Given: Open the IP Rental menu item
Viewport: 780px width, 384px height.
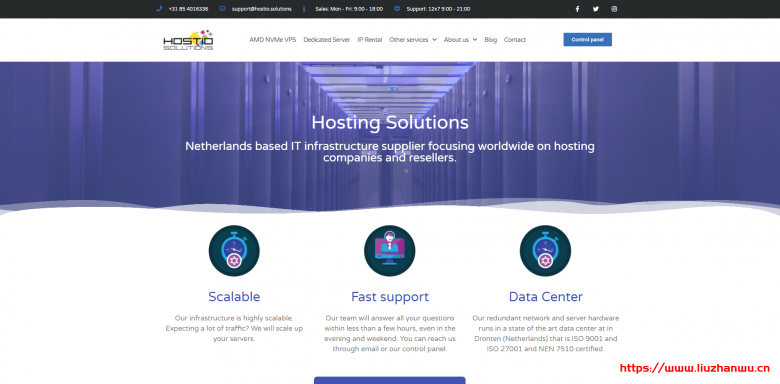Looking at the screenshot, I should [x=370, y=40].
